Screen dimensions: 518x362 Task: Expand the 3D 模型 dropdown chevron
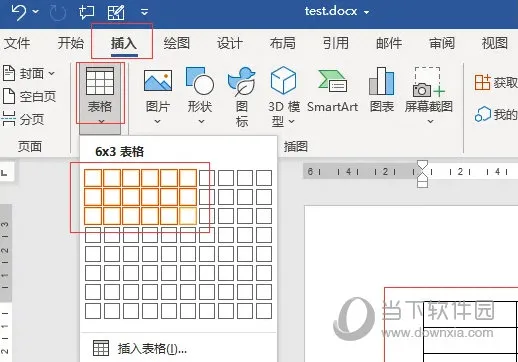(x=292, y=121)
